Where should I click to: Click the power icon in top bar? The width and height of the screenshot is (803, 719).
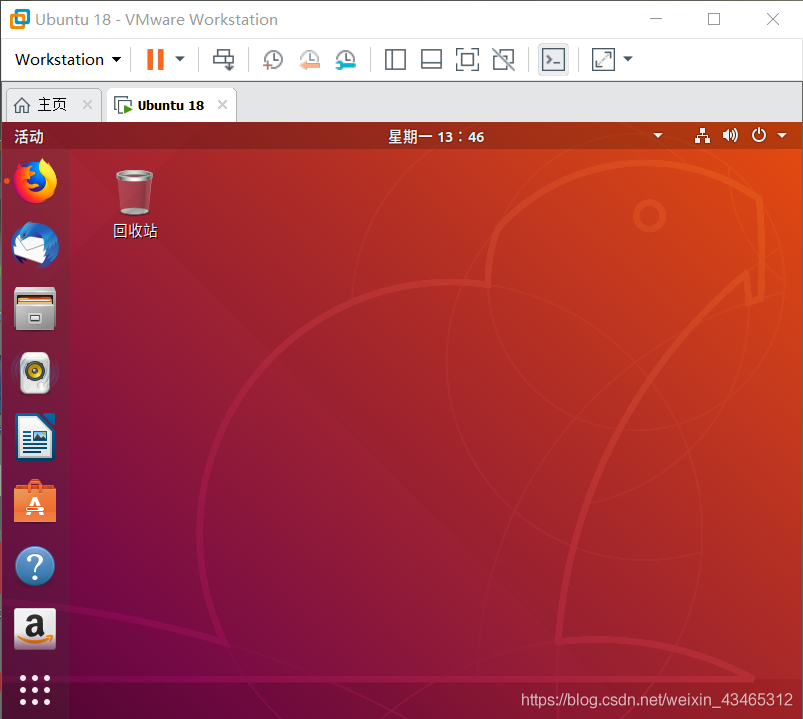(x=758, y=136)
